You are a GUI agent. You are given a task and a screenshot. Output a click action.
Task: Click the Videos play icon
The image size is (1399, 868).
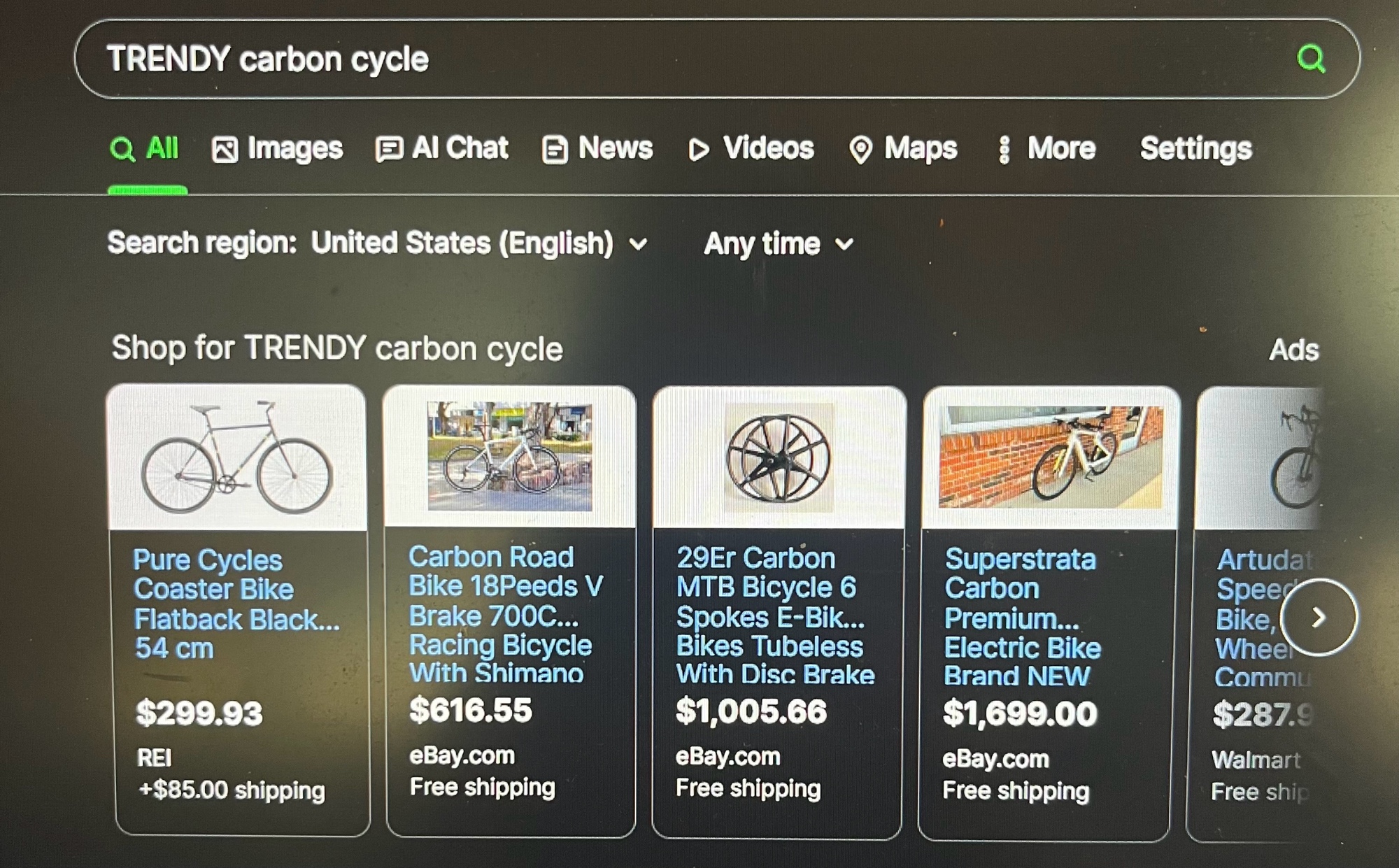click(698, 150)
